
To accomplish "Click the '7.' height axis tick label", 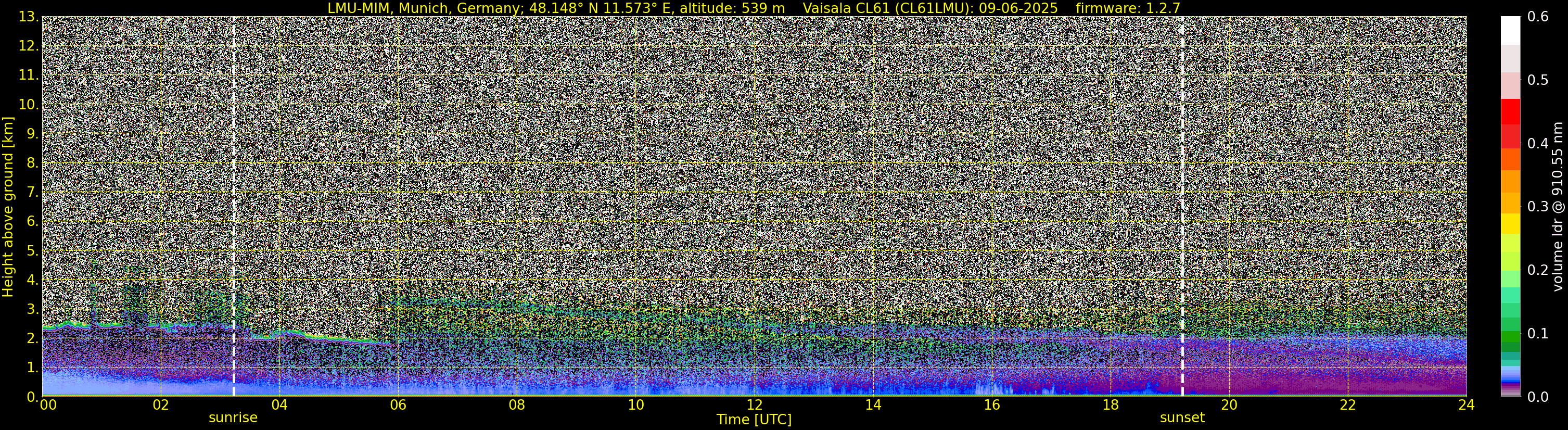I will point(33,193).
